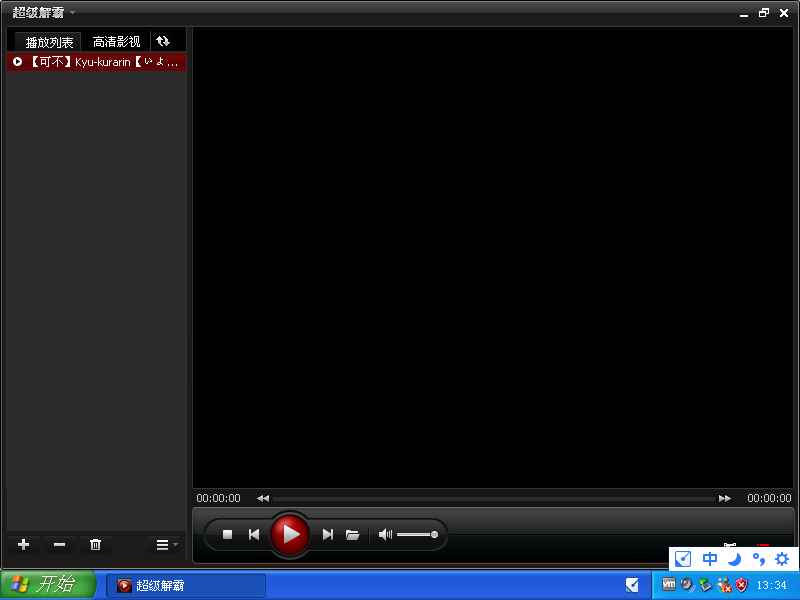The height and width of the screenshot is (600, 800).
Task: Click the fast-forward arrows beside the seek bar
Action: pyautogui.click(x=725, y=498)
